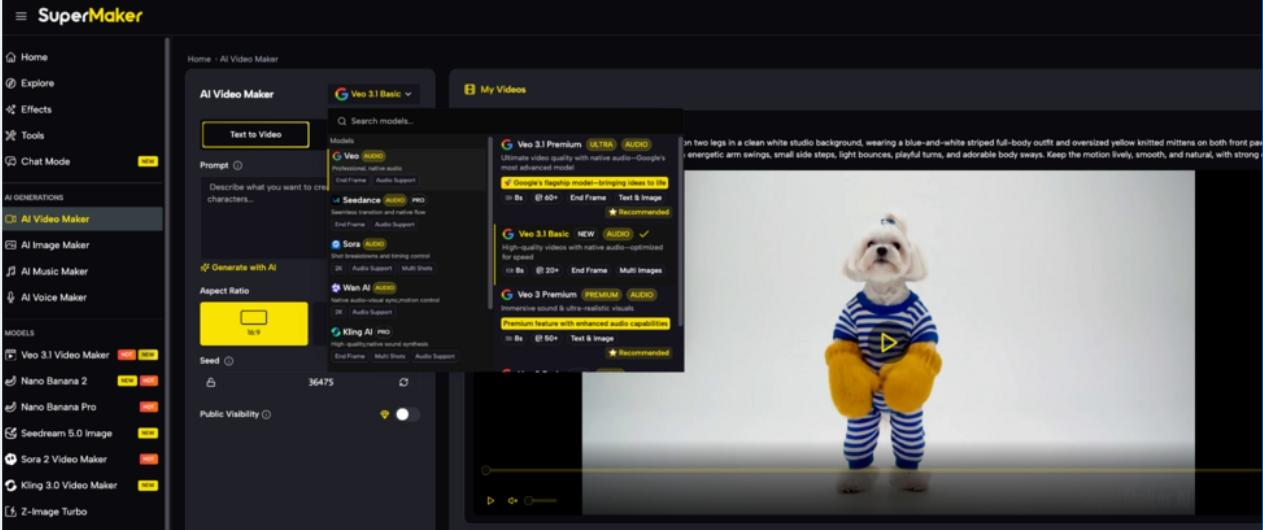
Task: Open AI Music Maker in sidebar
Action: (x=54, y=271)
